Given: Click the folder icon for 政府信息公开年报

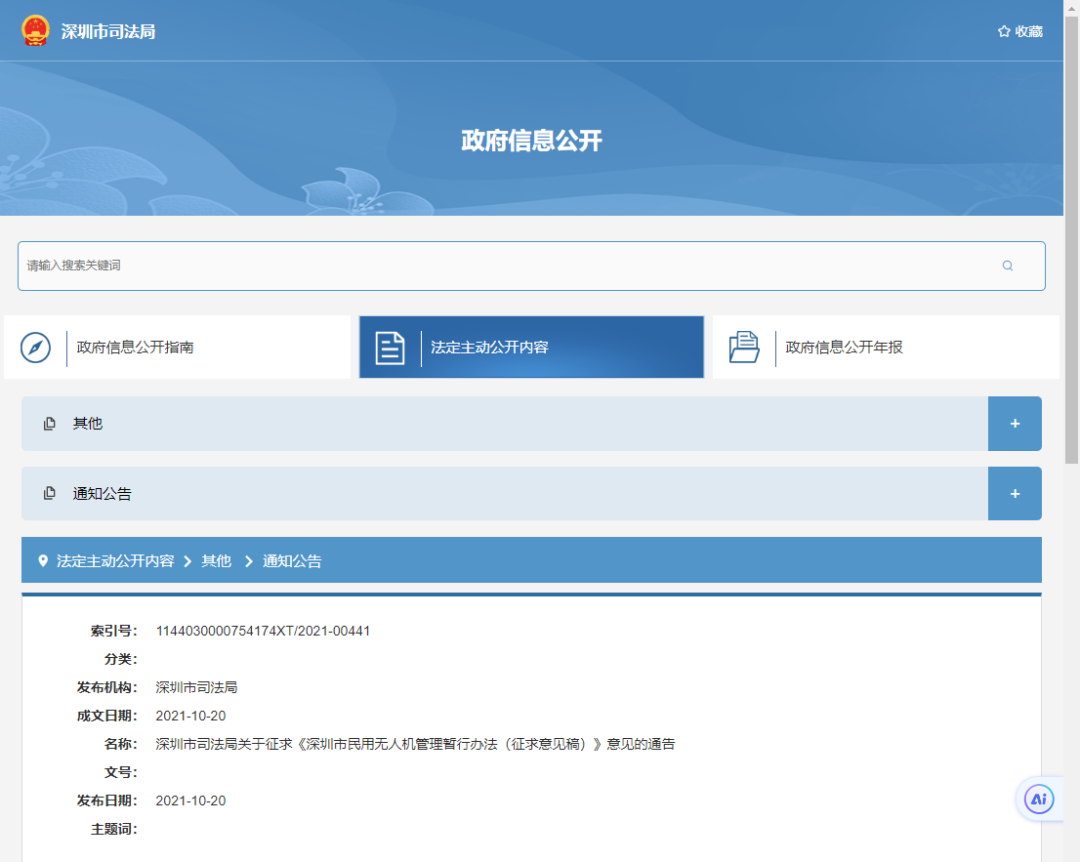Looking at the screenshot, I should point(744,348).
